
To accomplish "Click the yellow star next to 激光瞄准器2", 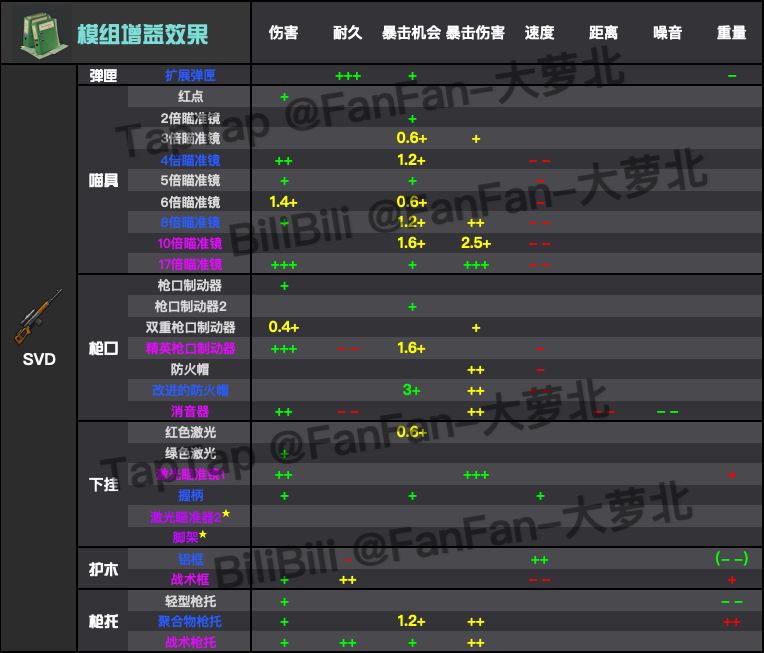I will (226, 513).
